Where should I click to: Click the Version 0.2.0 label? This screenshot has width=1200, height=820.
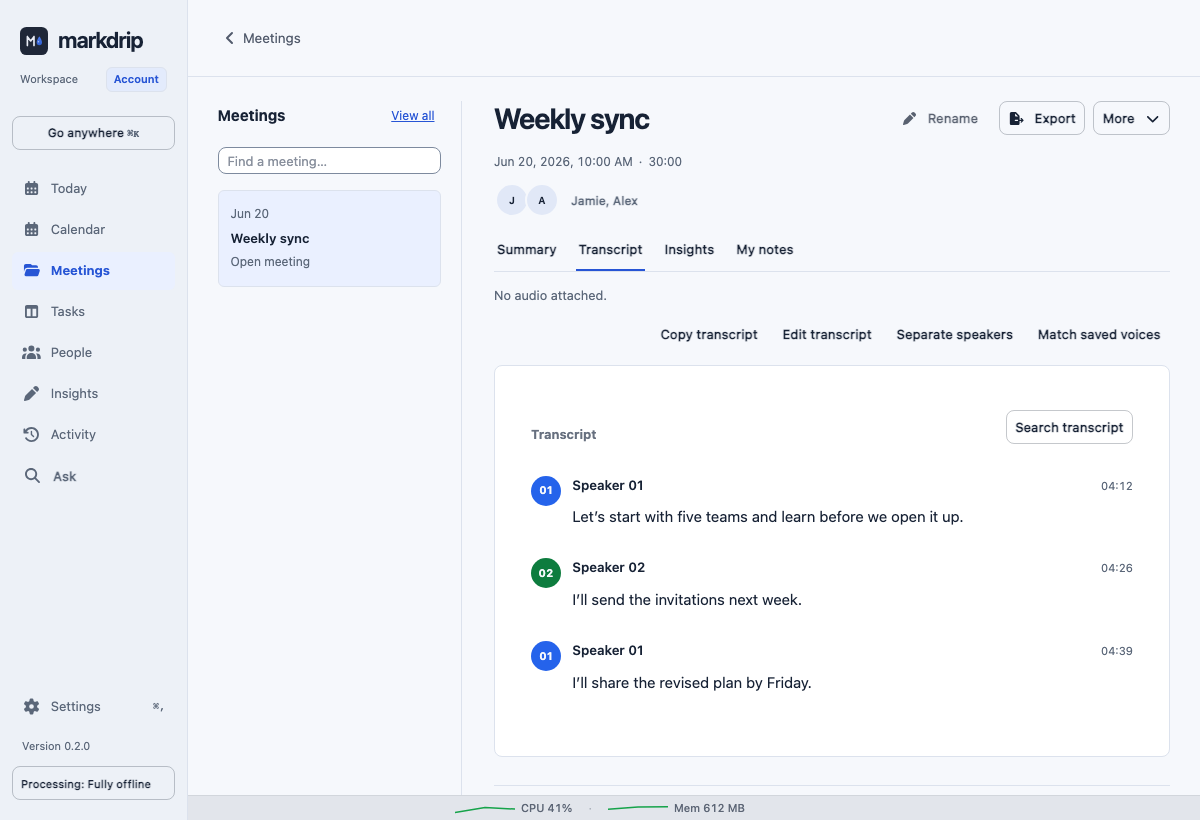tap(56, 746)
